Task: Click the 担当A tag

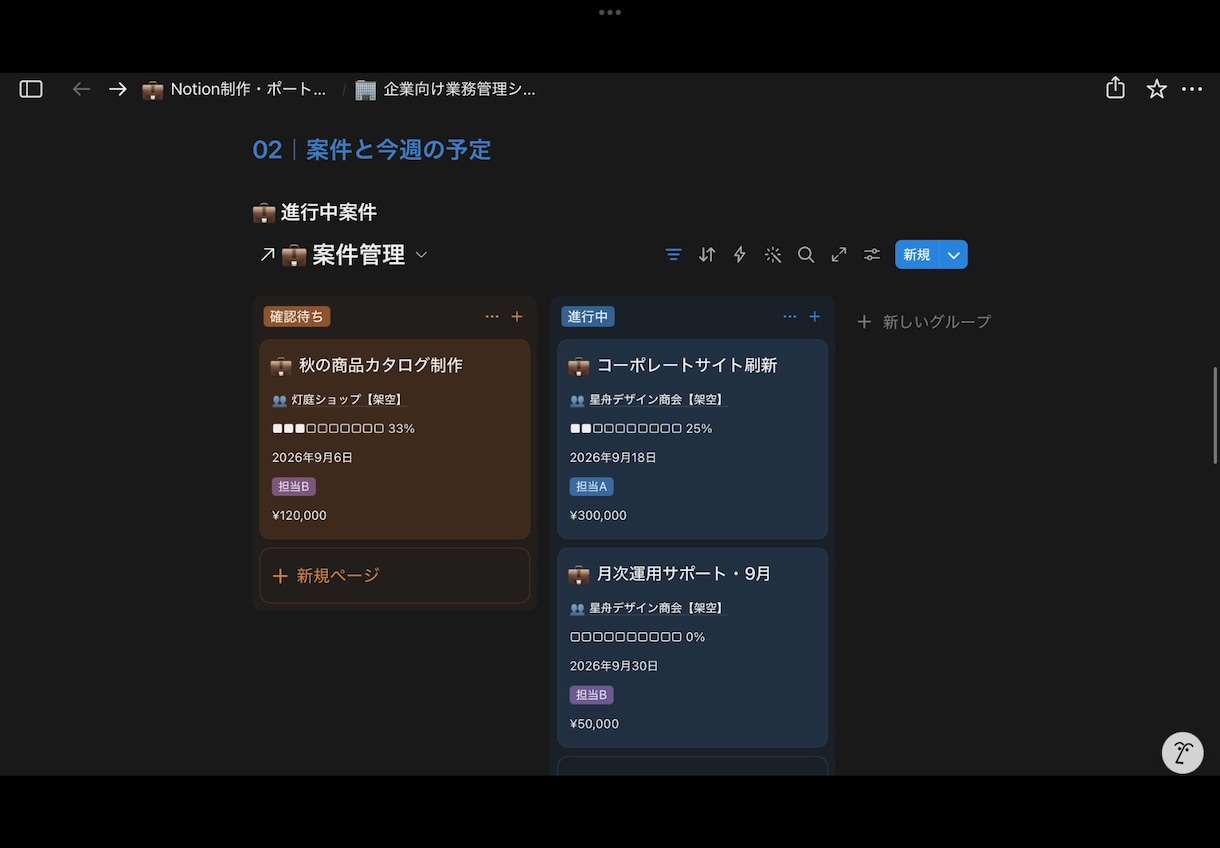Action: click(592, 487)
